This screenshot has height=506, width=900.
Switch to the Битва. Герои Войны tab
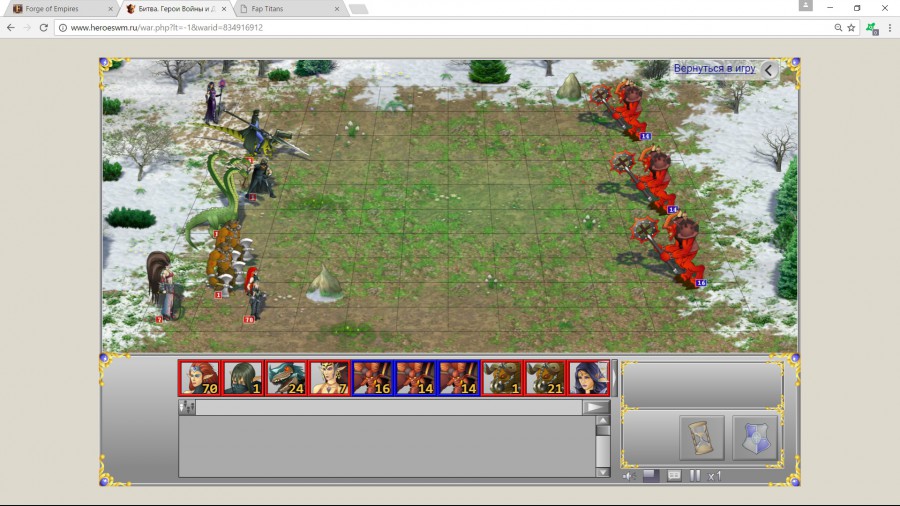[x=177, y=9]
